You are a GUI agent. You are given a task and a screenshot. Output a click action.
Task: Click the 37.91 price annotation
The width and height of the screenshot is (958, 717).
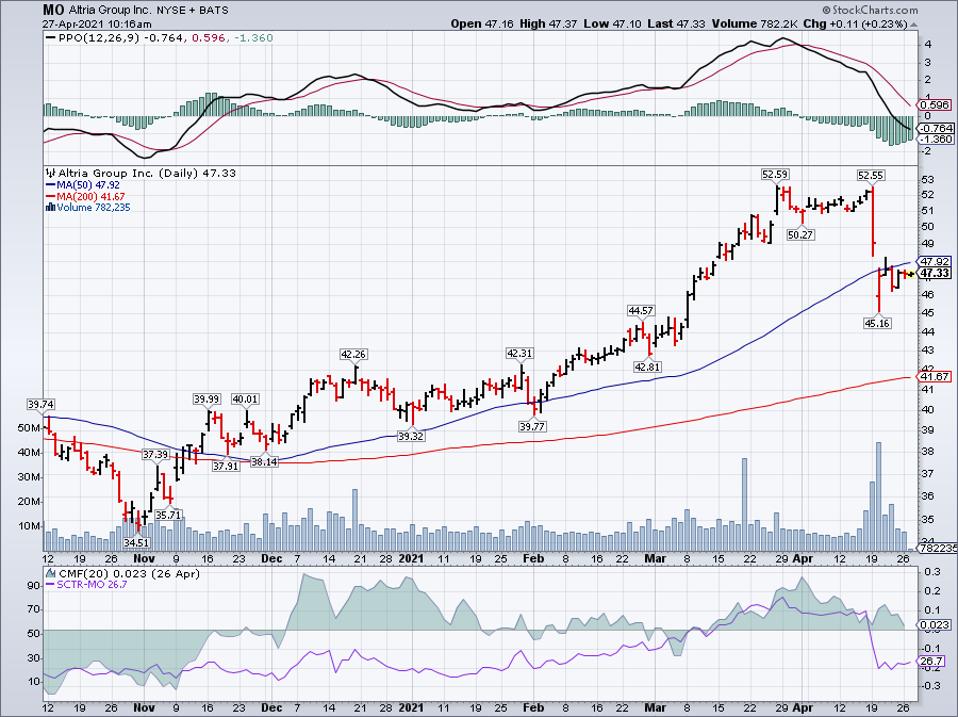[226, 466]
